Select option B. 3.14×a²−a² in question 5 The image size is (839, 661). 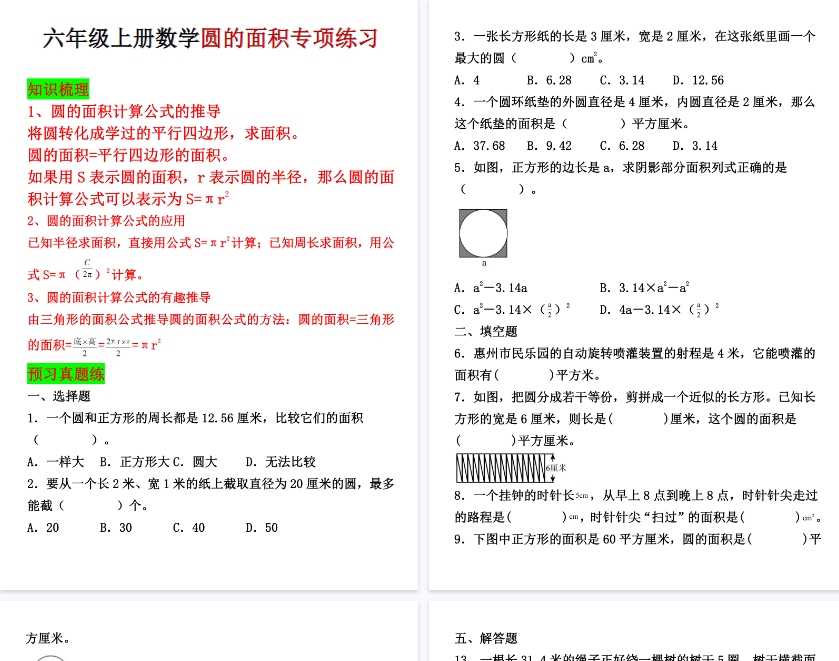click(x=644, y=288)
